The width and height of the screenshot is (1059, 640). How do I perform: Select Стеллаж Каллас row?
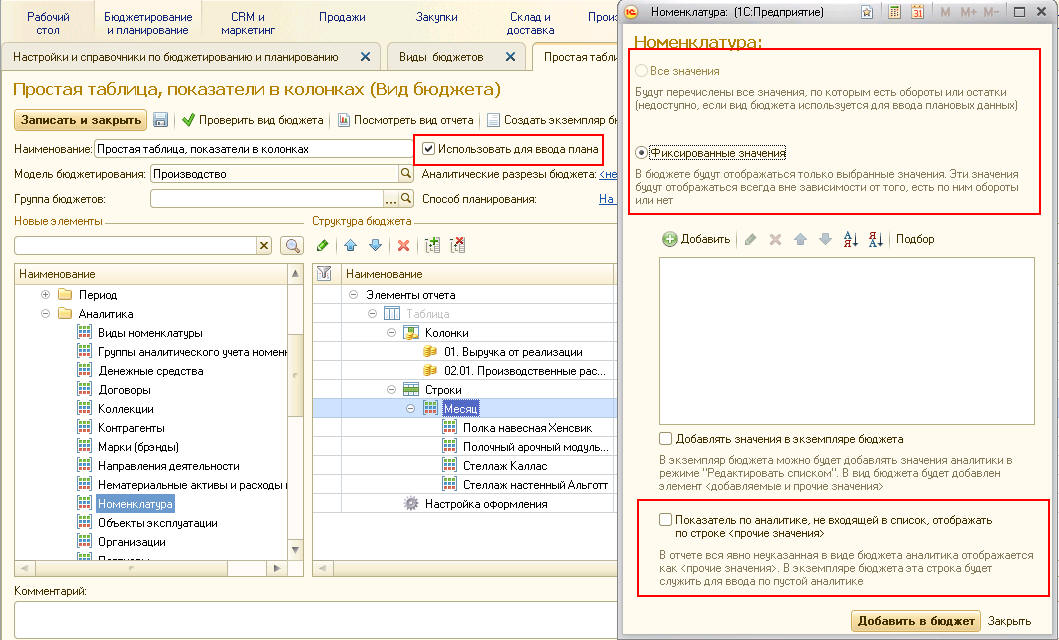click(x=505, y=466)
